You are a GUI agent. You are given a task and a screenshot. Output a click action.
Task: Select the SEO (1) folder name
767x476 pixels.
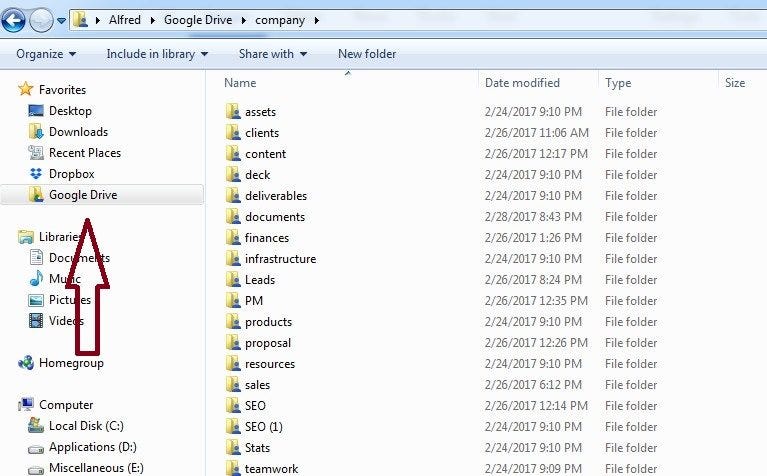264,427
